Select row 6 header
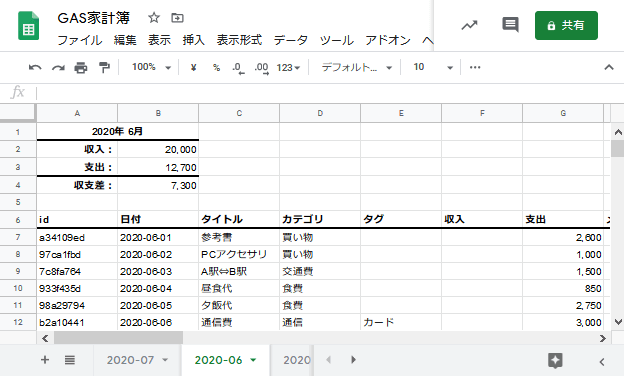The image size is (624, 376). 18,220
